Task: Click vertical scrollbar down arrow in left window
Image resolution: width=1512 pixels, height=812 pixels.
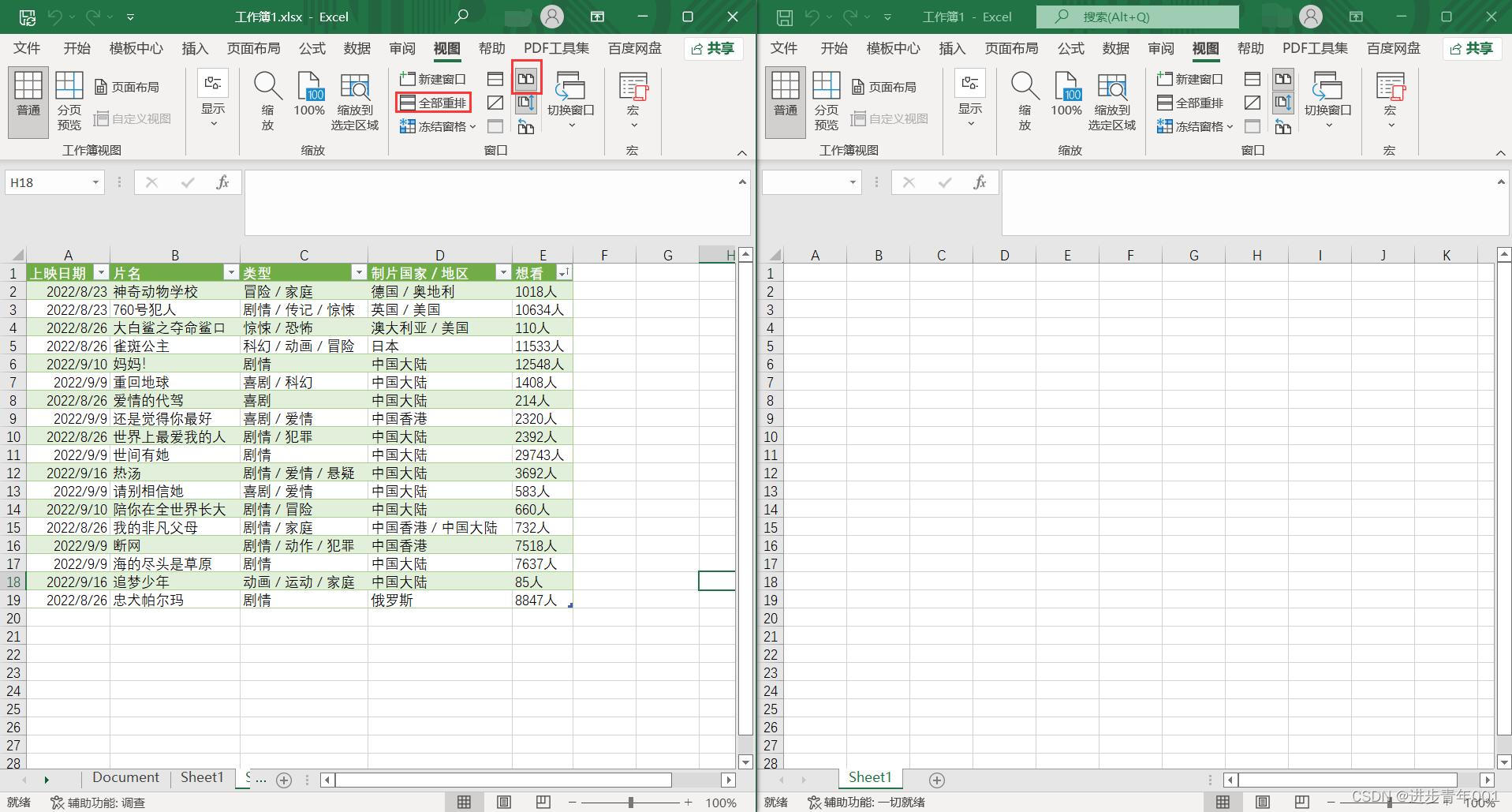Action: 745,761
